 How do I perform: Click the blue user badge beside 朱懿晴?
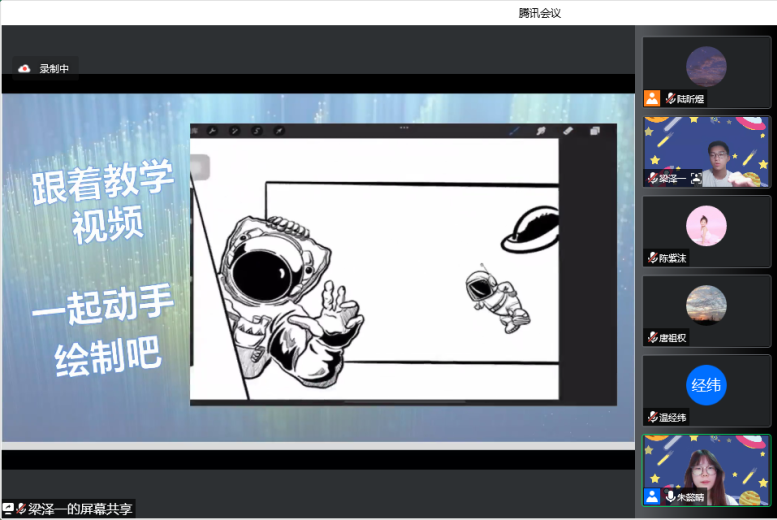652,496
